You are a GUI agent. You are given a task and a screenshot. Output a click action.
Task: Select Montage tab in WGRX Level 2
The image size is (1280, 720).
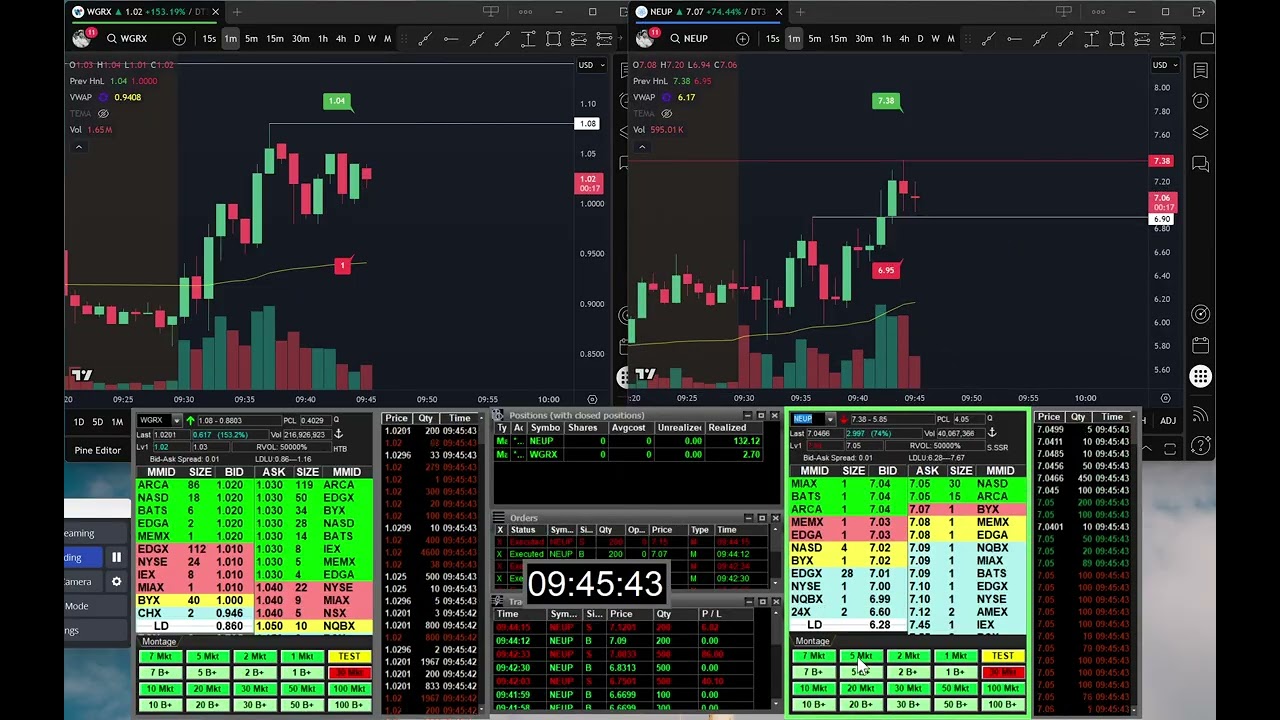click(159, 642)
